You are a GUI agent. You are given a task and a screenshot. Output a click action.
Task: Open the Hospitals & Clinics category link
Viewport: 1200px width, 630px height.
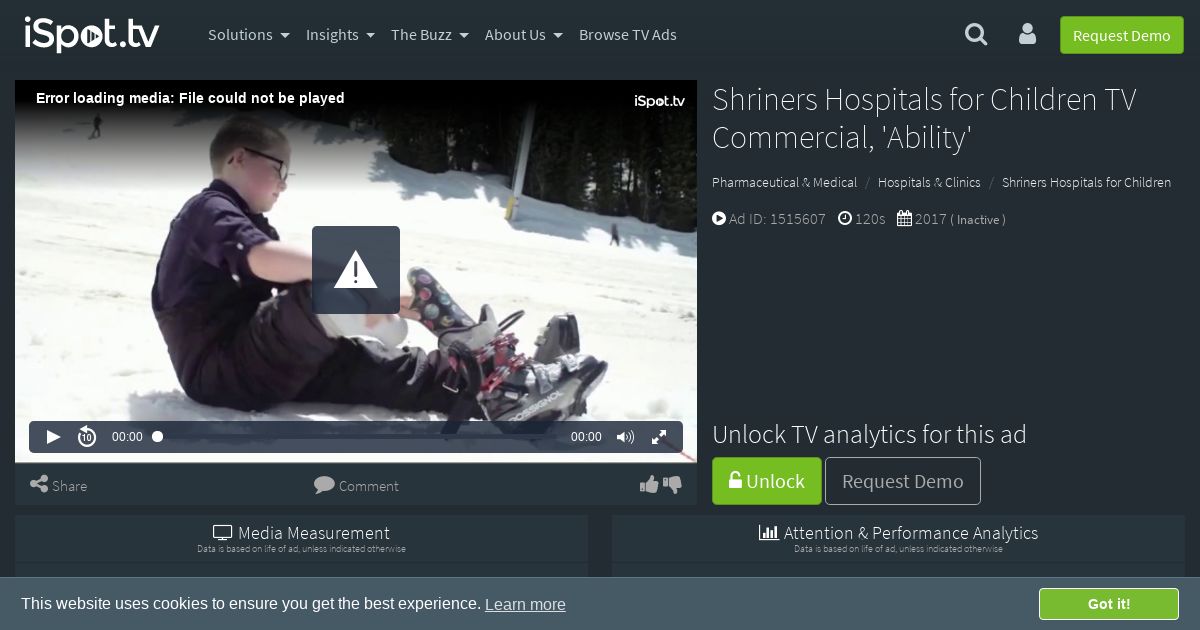pyautogui.click(x=929, y=182)
